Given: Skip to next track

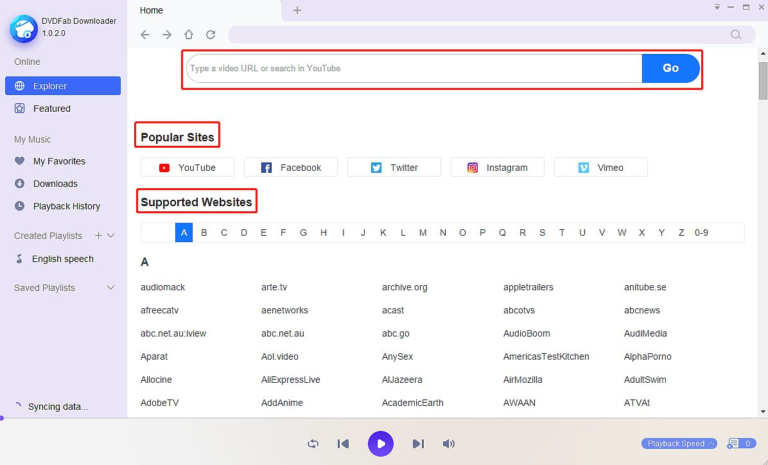Looking at the screenshot, I should point(418,444).
